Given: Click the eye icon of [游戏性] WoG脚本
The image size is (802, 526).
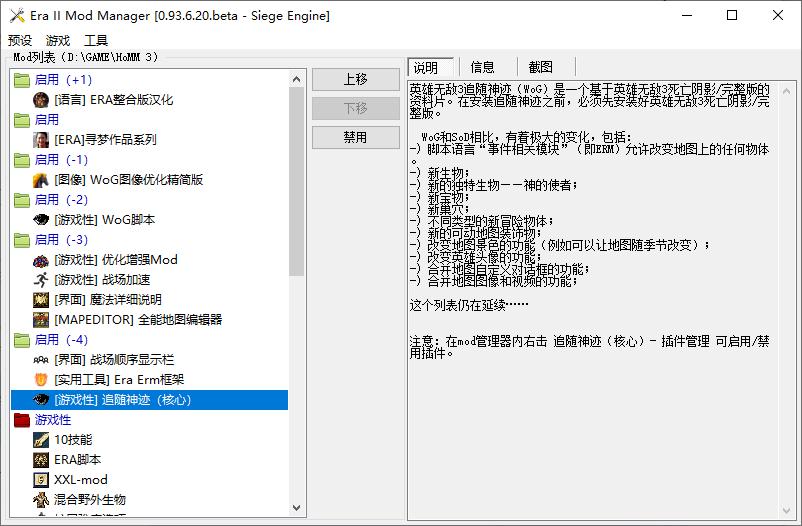Looking at the screenshot, I should pos(41,220).
